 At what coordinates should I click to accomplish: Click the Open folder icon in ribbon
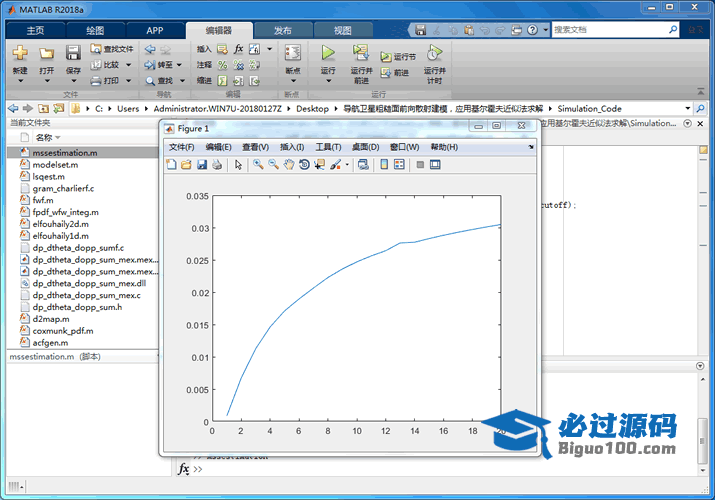[x=47, y=53]
